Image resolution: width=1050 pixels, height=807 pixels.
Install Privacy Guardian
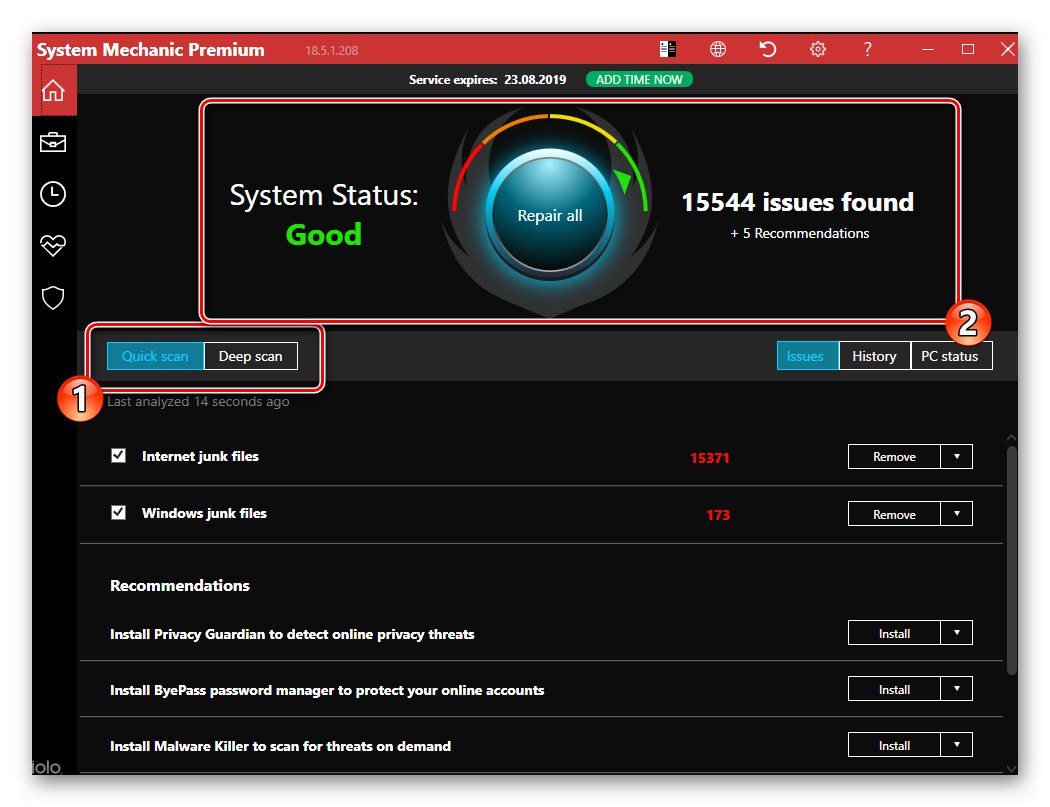pyautogui.click(x=894, y=632)
